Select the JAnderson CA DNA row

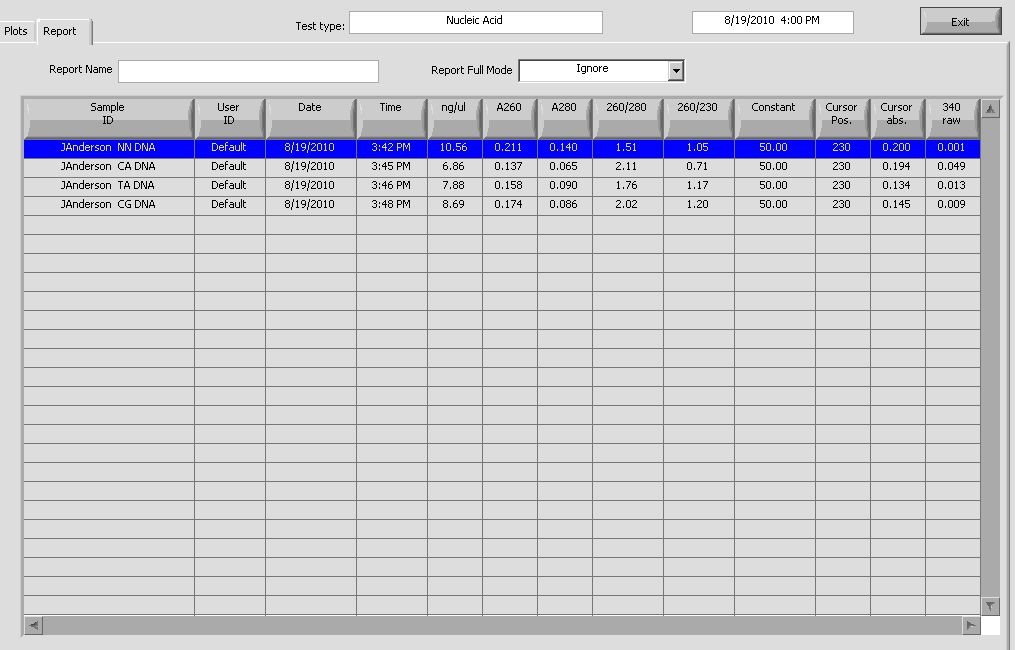(x=108, y=167)
